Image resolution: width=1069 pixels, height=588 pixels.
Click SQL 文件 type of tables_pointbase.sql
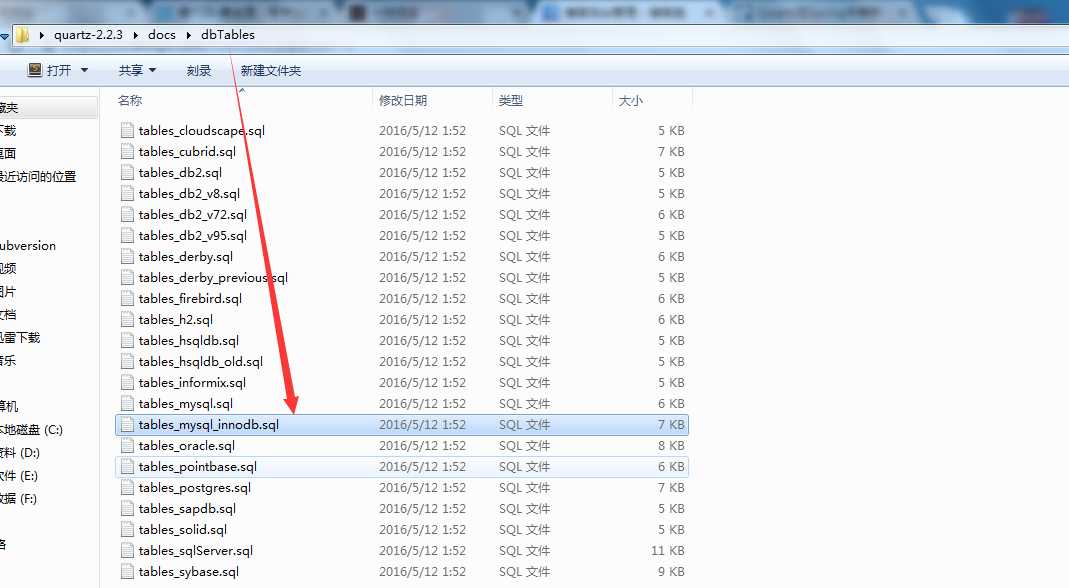[x=524, y=467]
